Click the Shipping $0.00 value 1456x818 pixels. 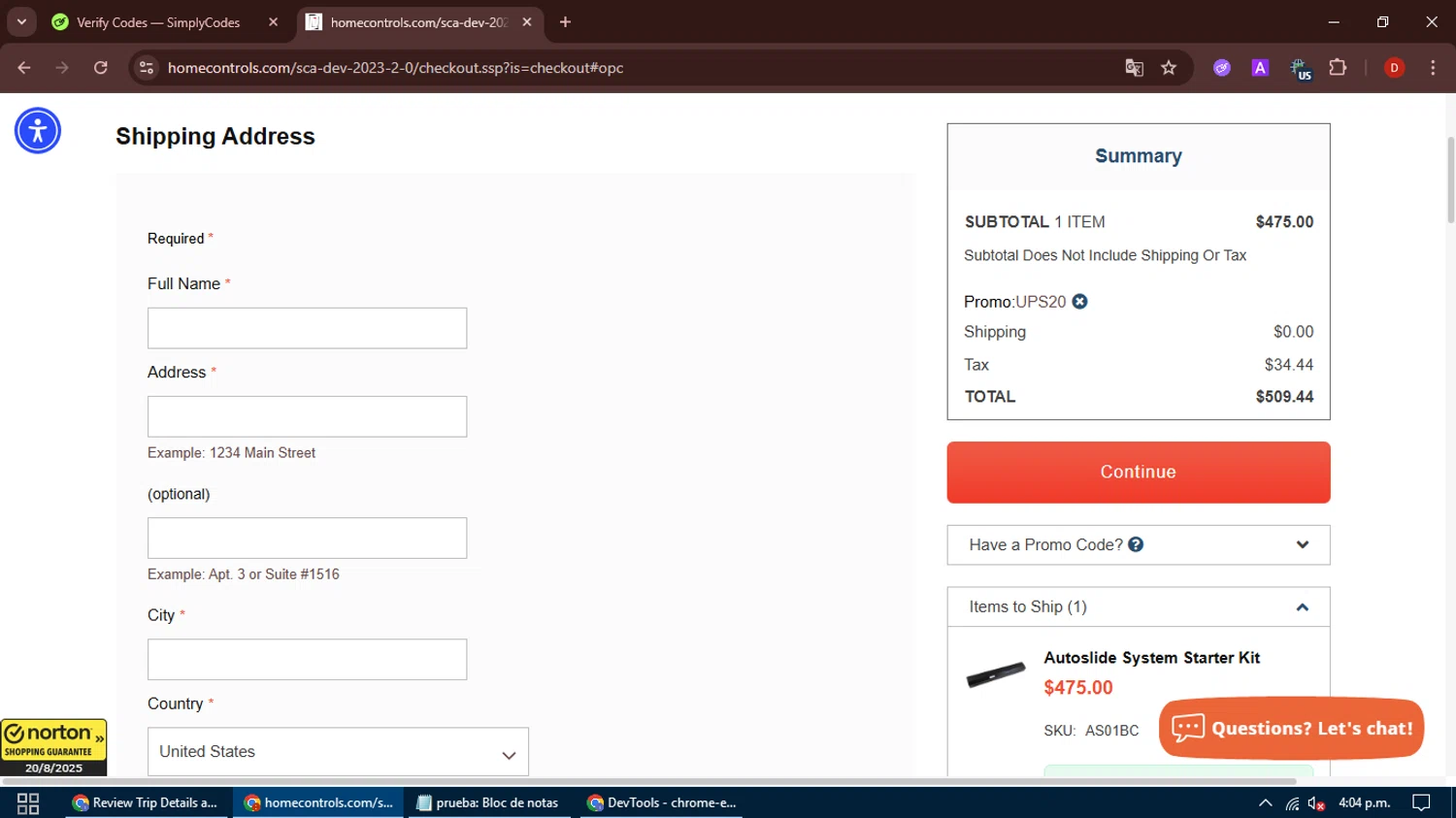[1293, 332]
